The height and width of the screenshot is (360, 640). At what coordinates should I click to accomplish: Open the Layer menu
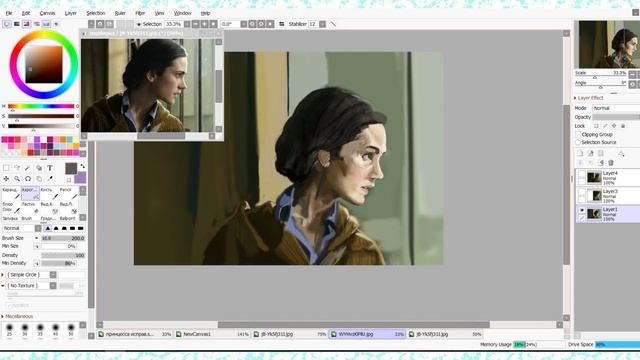click(x=71, y=13)
